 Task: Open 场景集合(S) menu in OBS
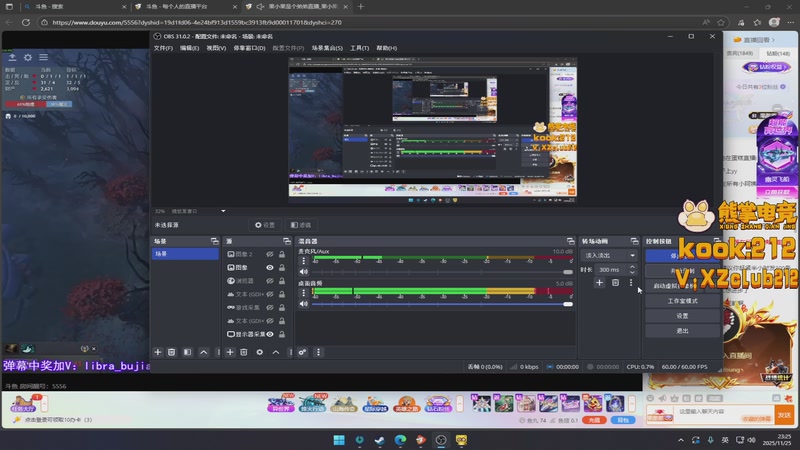coord(327,48)
